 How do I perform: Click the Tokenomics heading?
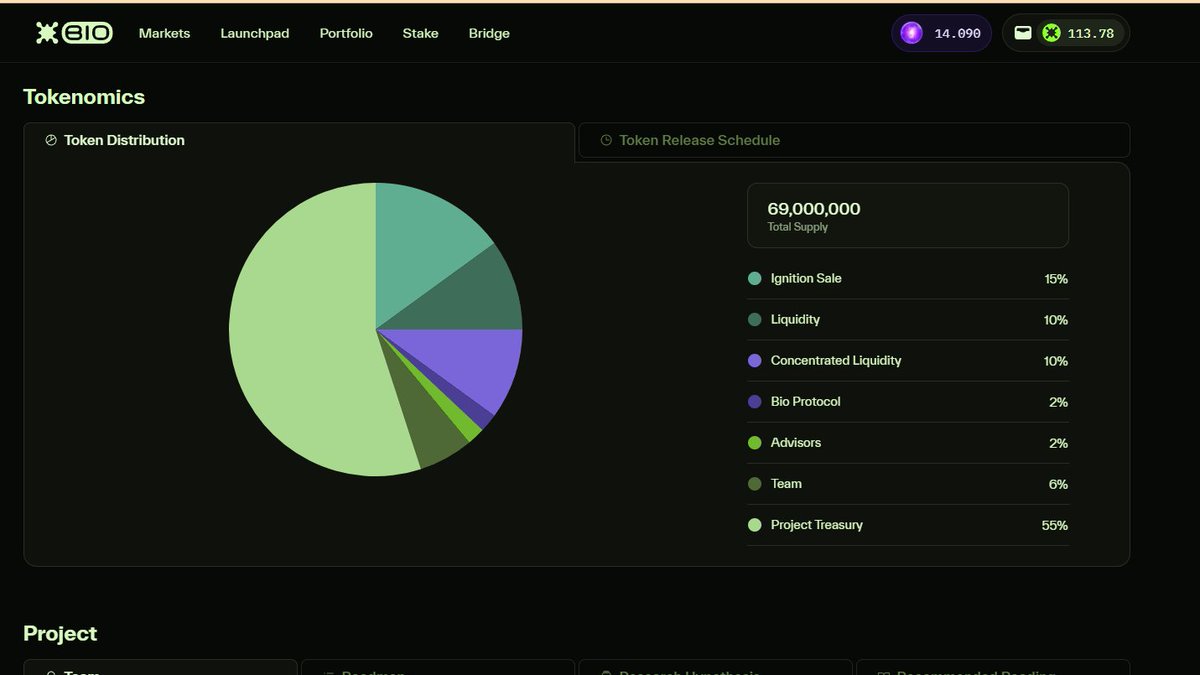[x=84, y=97]
